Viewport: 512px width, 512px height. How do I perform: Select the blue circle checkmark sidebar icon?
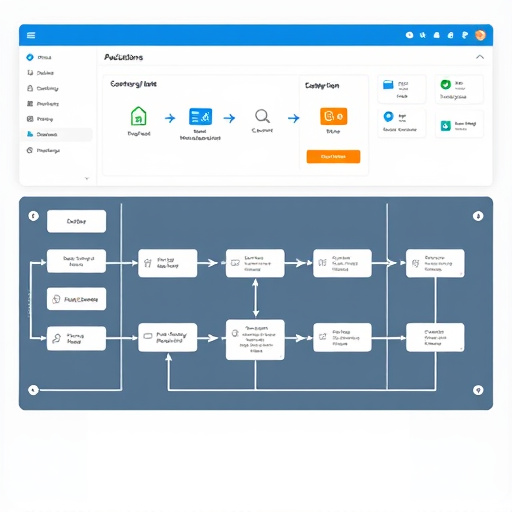pyautogui.click(x=30, y=57)
